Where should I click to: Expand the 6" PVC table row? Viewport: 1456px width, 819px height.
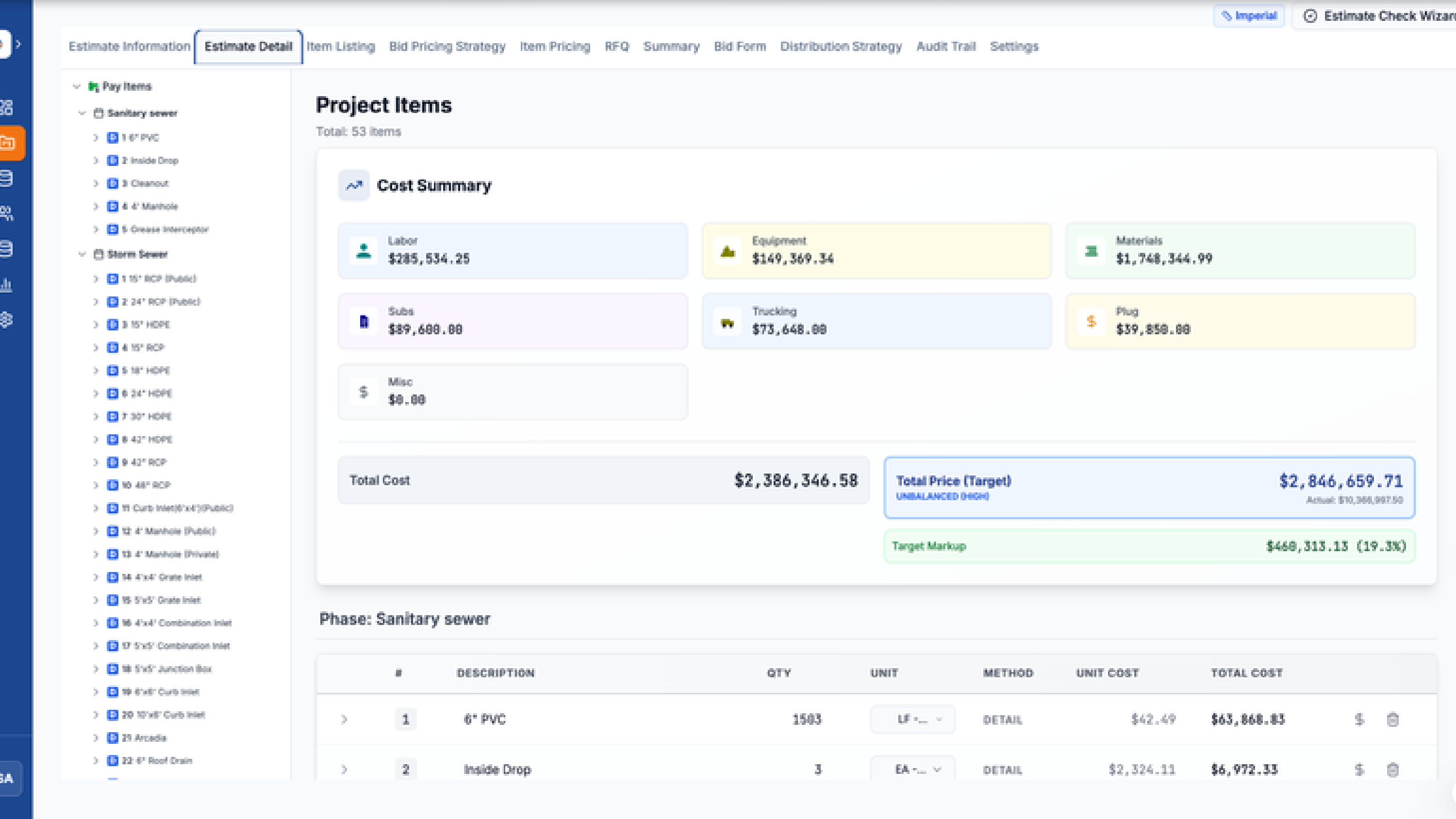[x=344, y=720]
